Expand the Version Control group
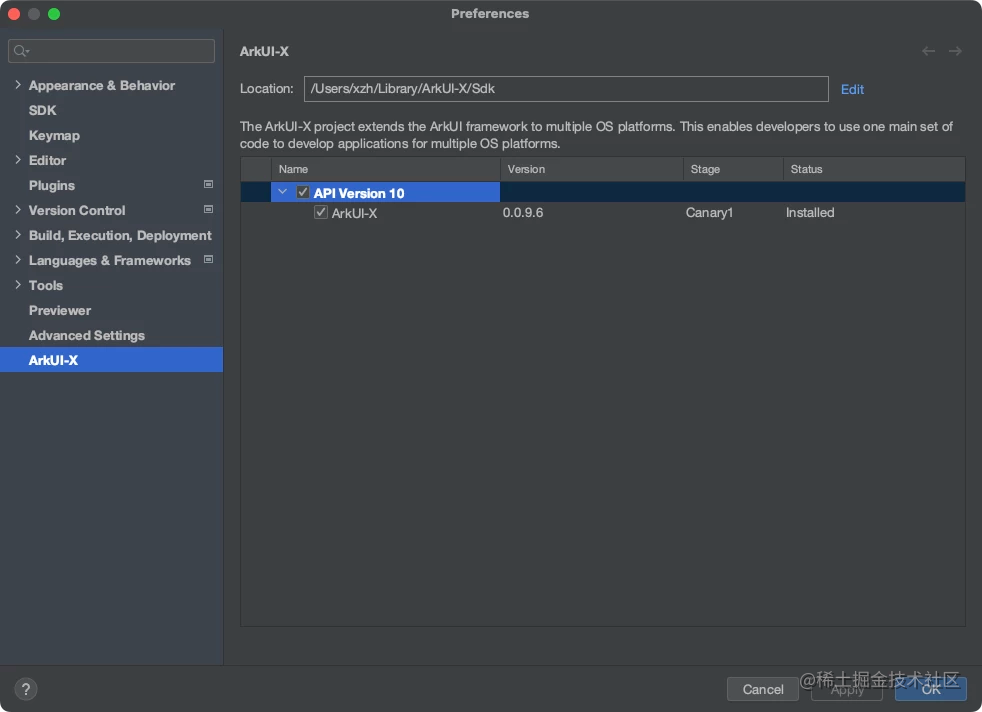 tap(18, 210)
